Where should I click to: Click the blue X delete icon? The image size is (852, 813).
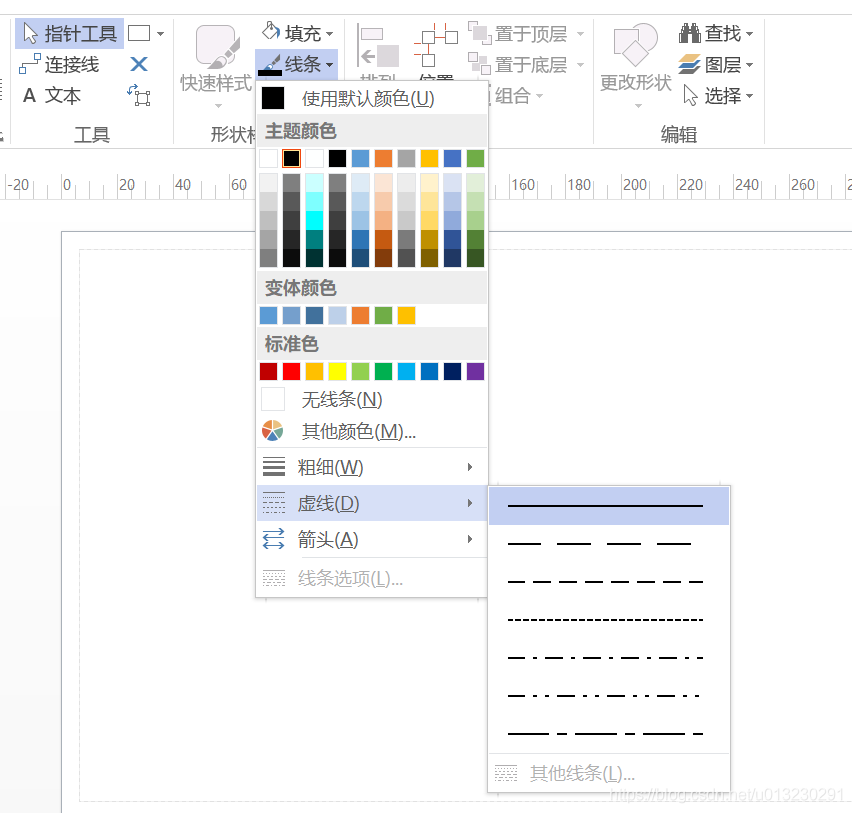138,64
